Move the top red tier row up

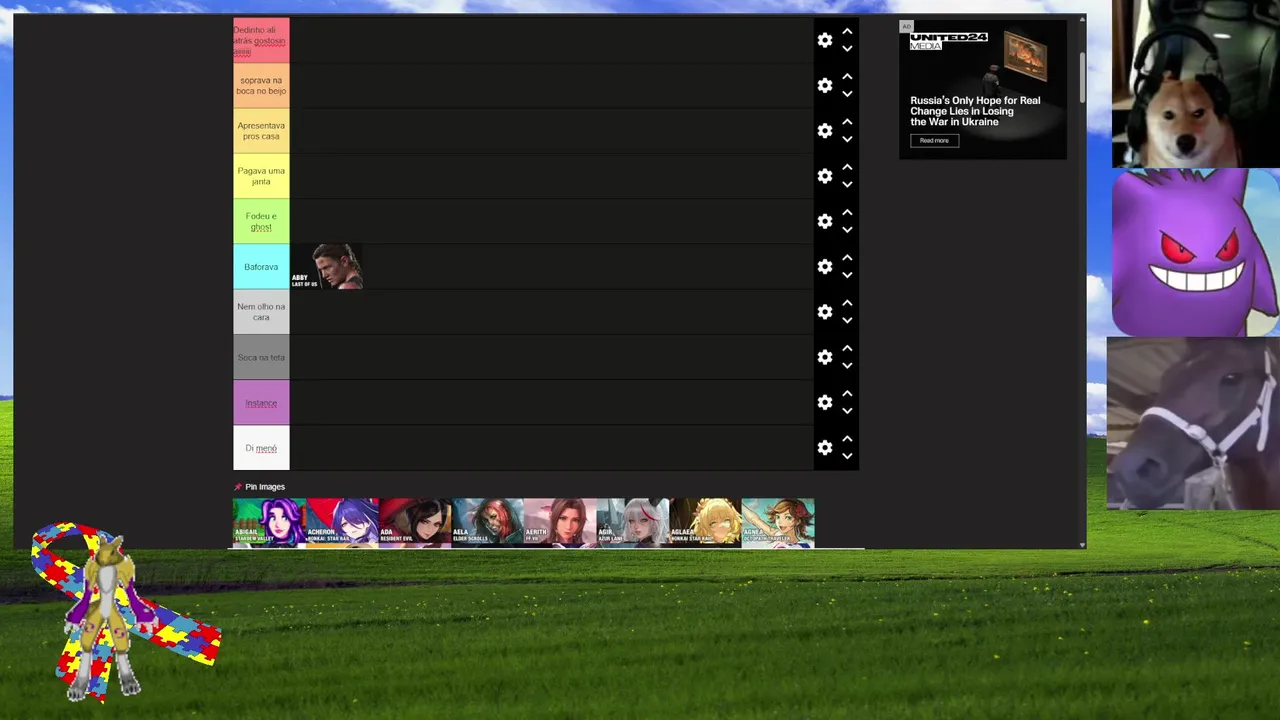pyautogui.click(x=847, y=31)
